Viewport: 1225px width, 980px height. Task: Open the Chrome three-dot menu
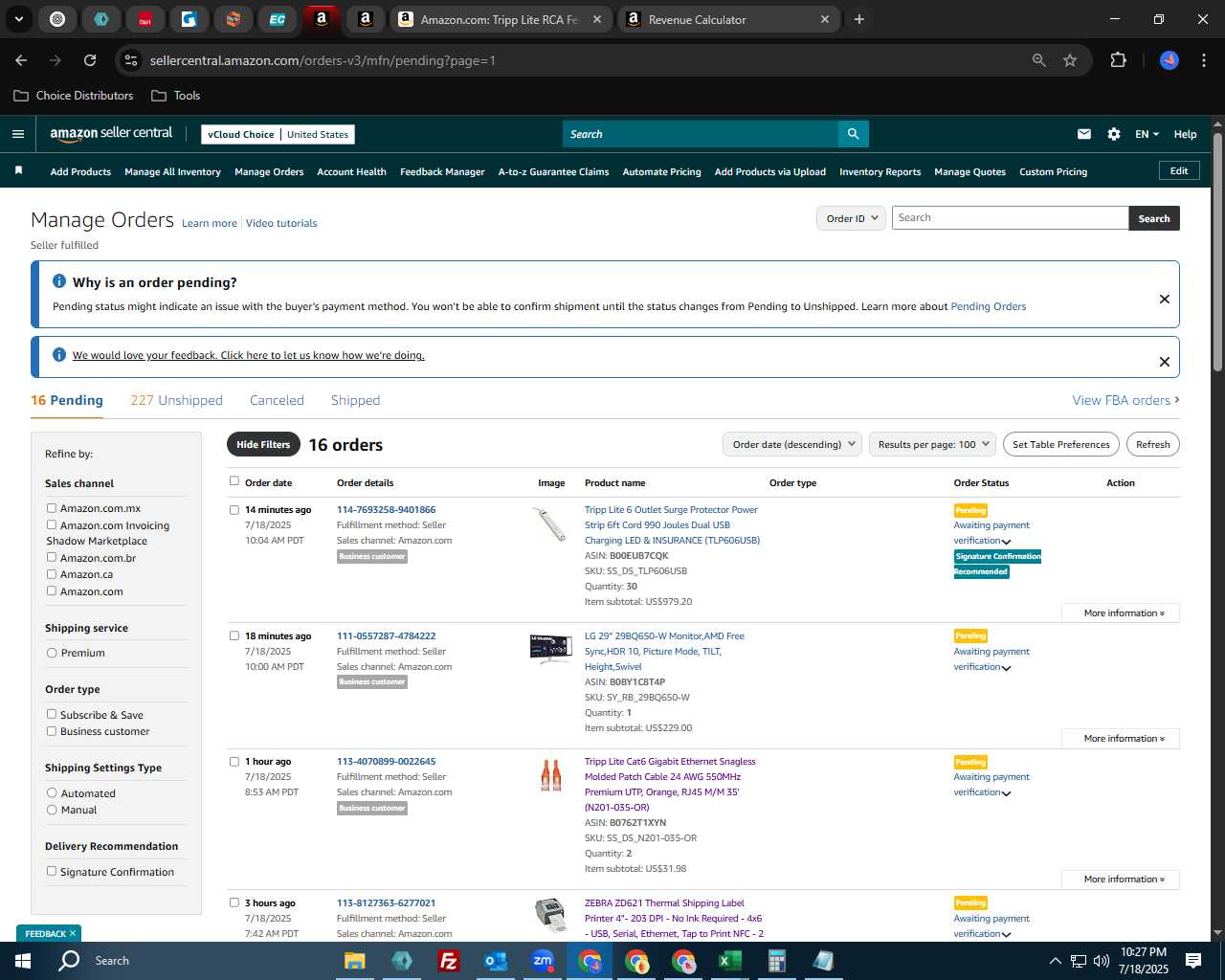pos(1202,60)
